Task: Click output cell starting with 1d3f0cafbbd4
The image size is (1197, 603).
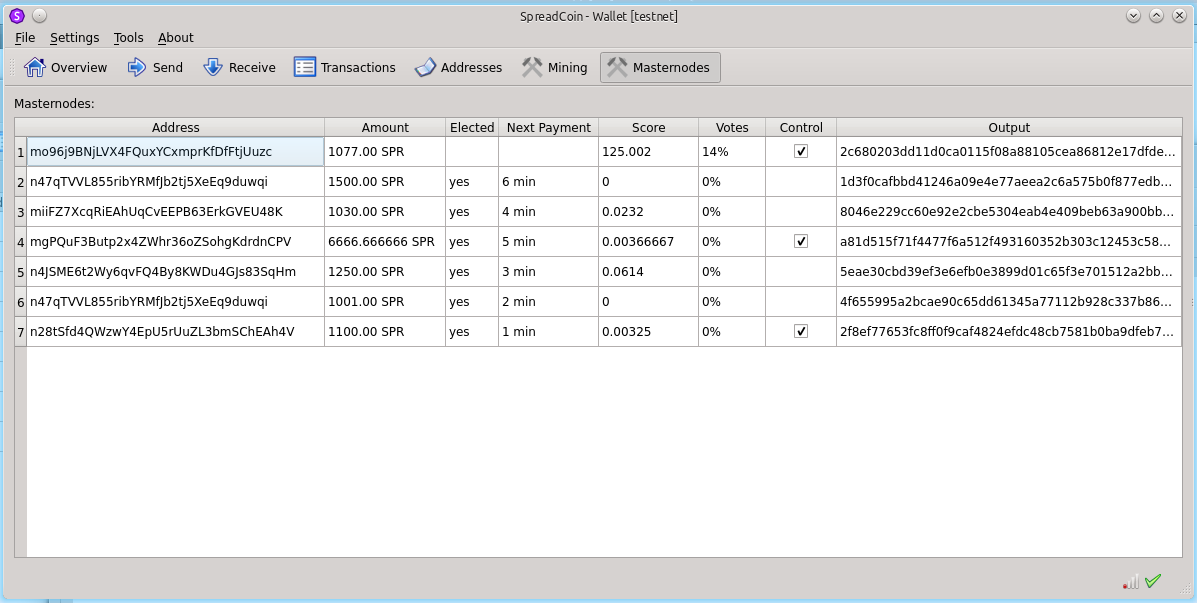Action: [x=1009, y=182]
